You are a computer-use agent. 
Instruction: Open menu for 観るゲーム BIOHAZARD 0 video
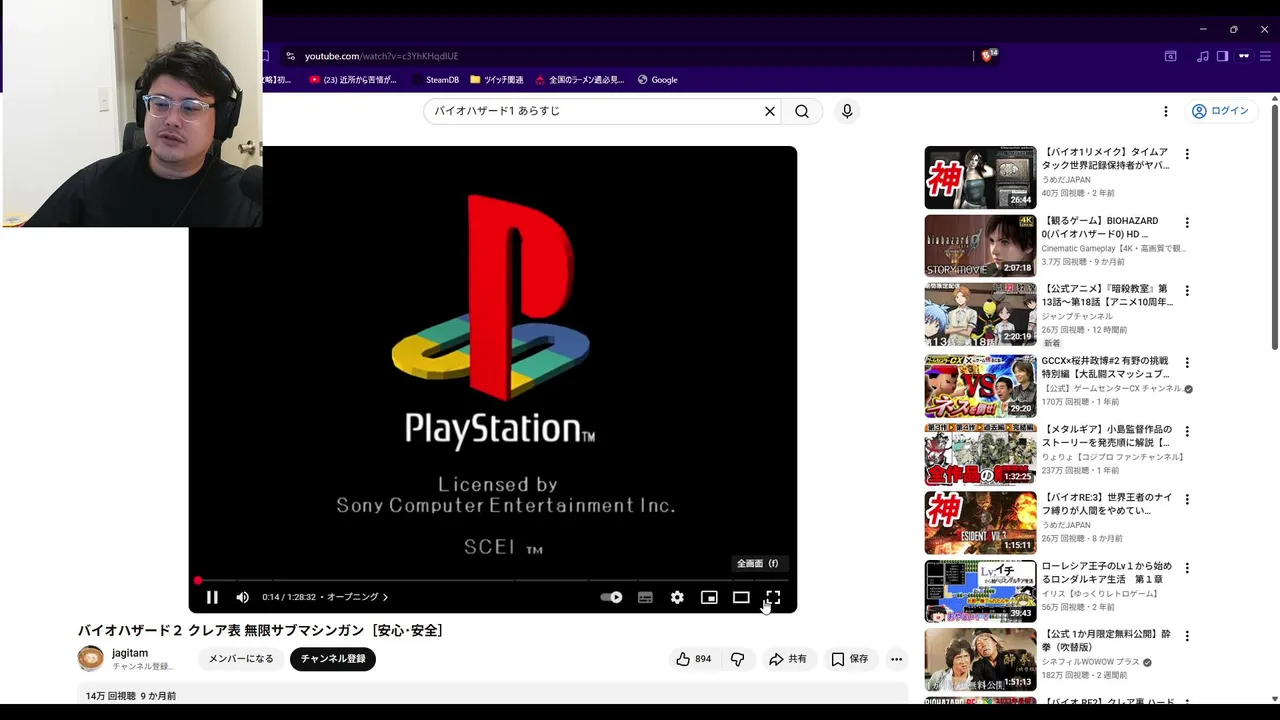point(1187,222)
